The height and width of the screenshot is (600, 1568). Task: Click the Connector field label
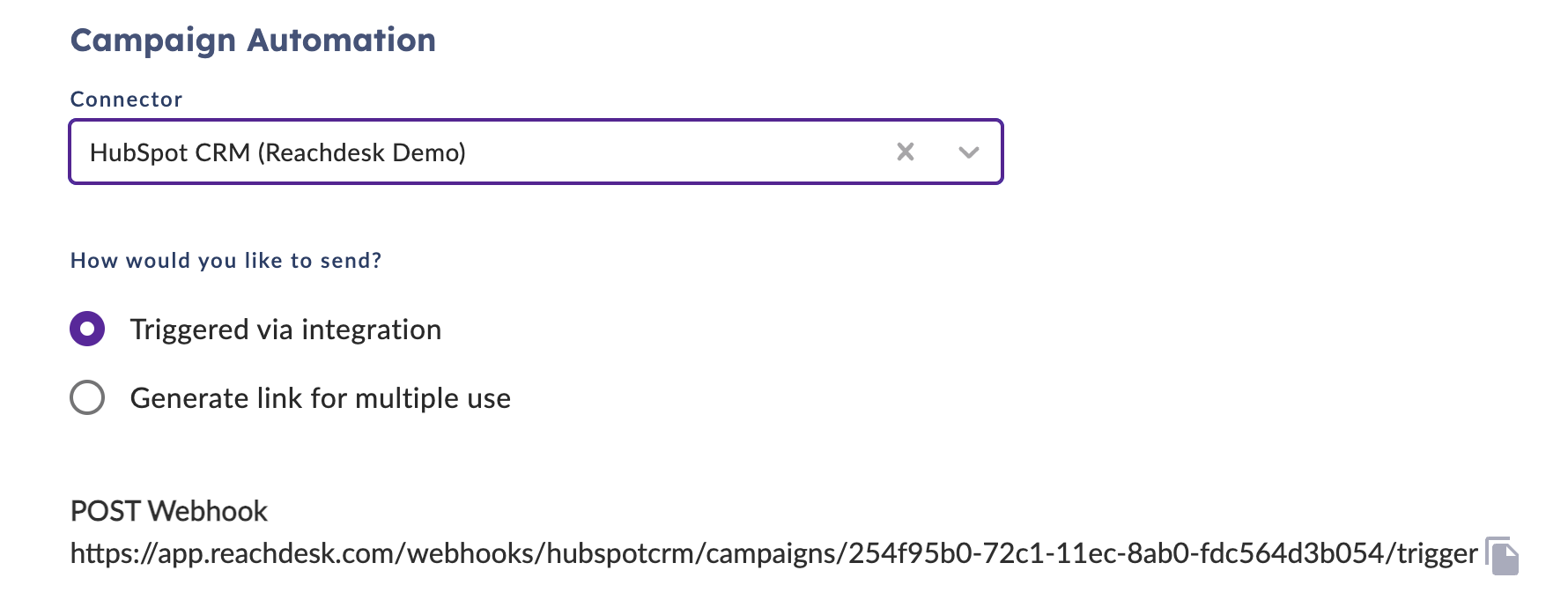pos(126,99)
